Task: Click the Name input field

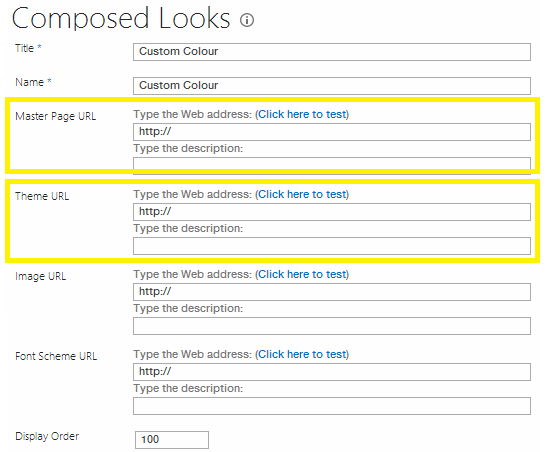Action: pyautogui.click(x=332, y=86)
